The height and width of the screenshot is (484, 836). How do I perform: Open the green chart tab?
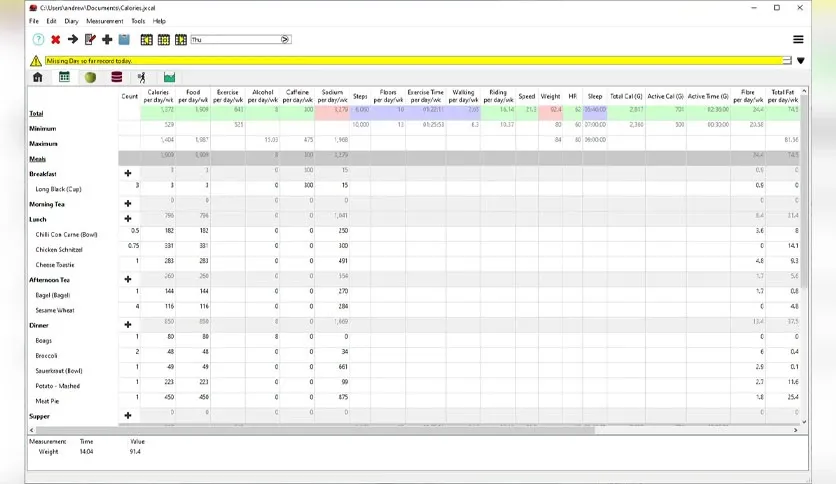170,77
